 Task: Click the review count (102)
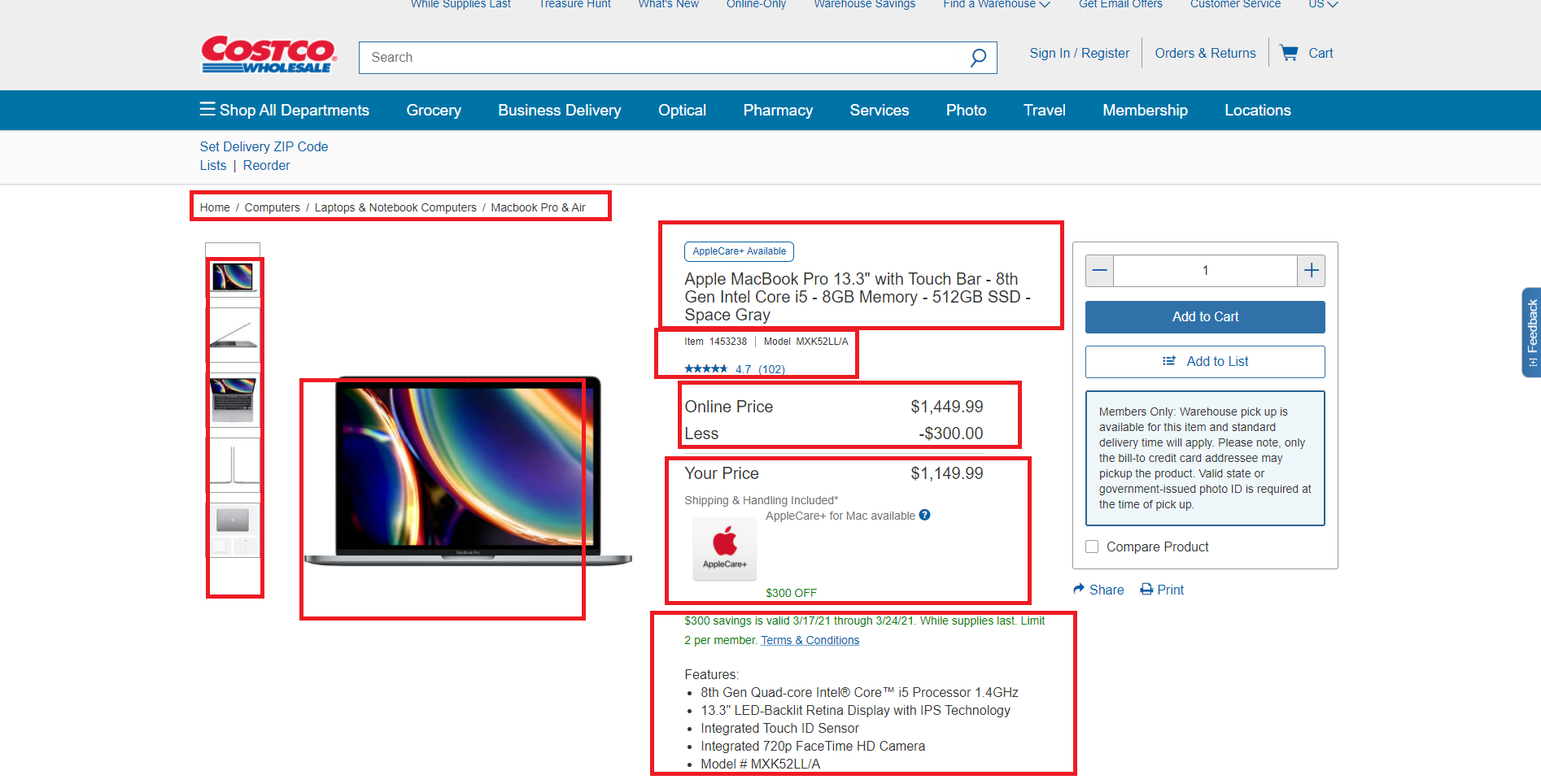click(772, 369)
